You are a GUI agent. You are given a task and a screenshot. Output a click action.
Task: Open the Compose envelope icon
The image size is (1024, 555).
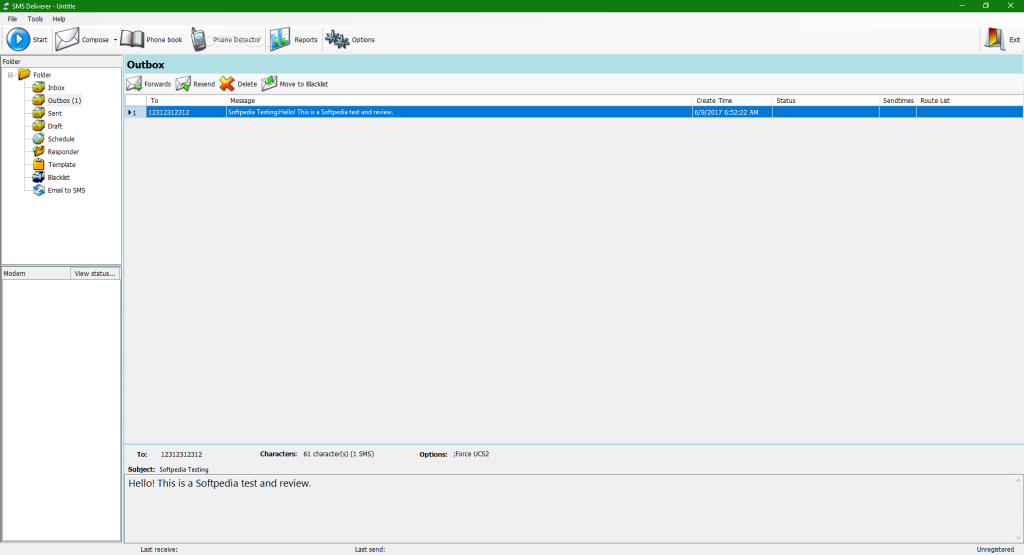pos(67,40)
